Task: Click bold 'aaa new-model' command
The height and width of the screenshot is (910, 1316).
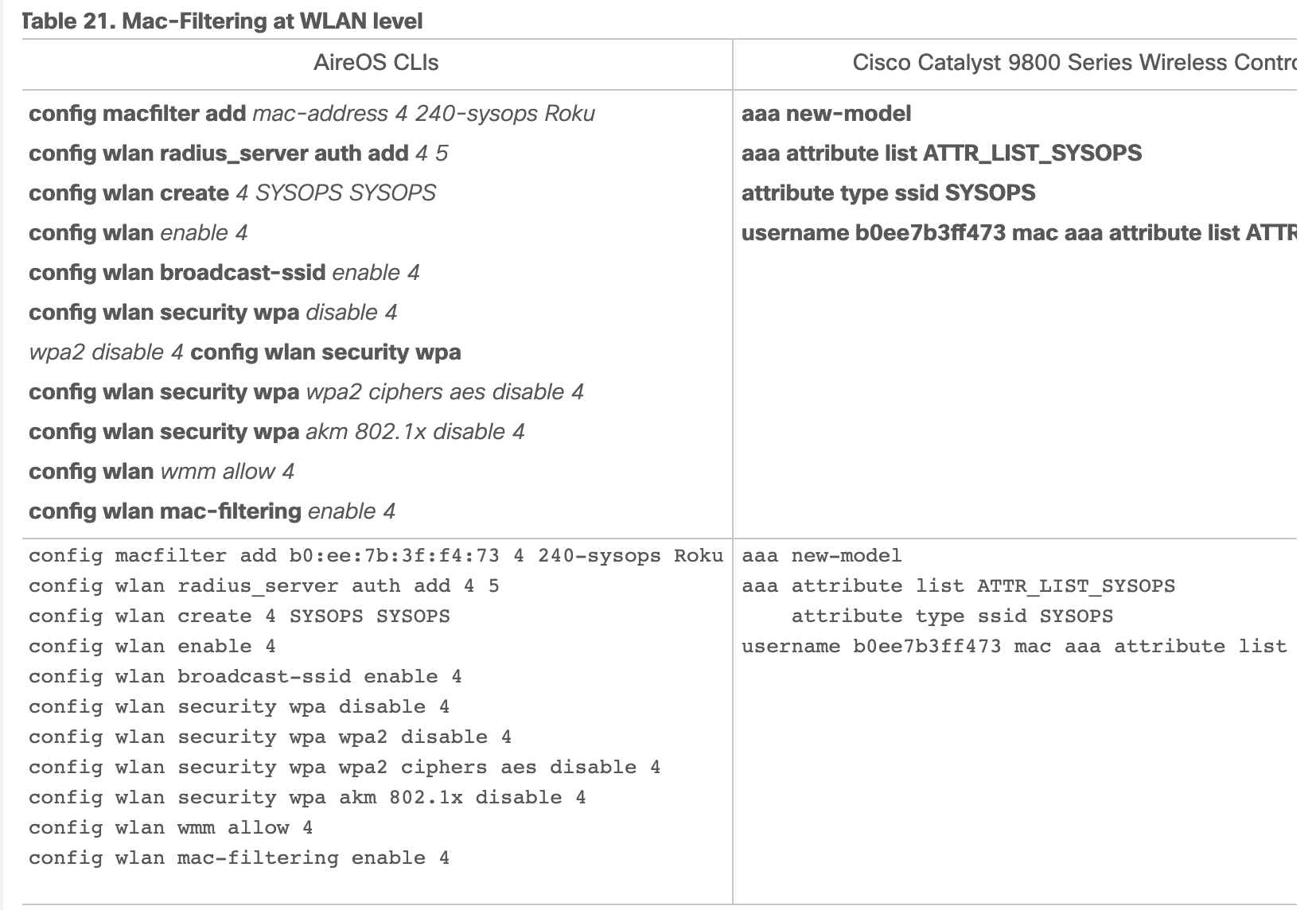Action: tap(826, 114)
